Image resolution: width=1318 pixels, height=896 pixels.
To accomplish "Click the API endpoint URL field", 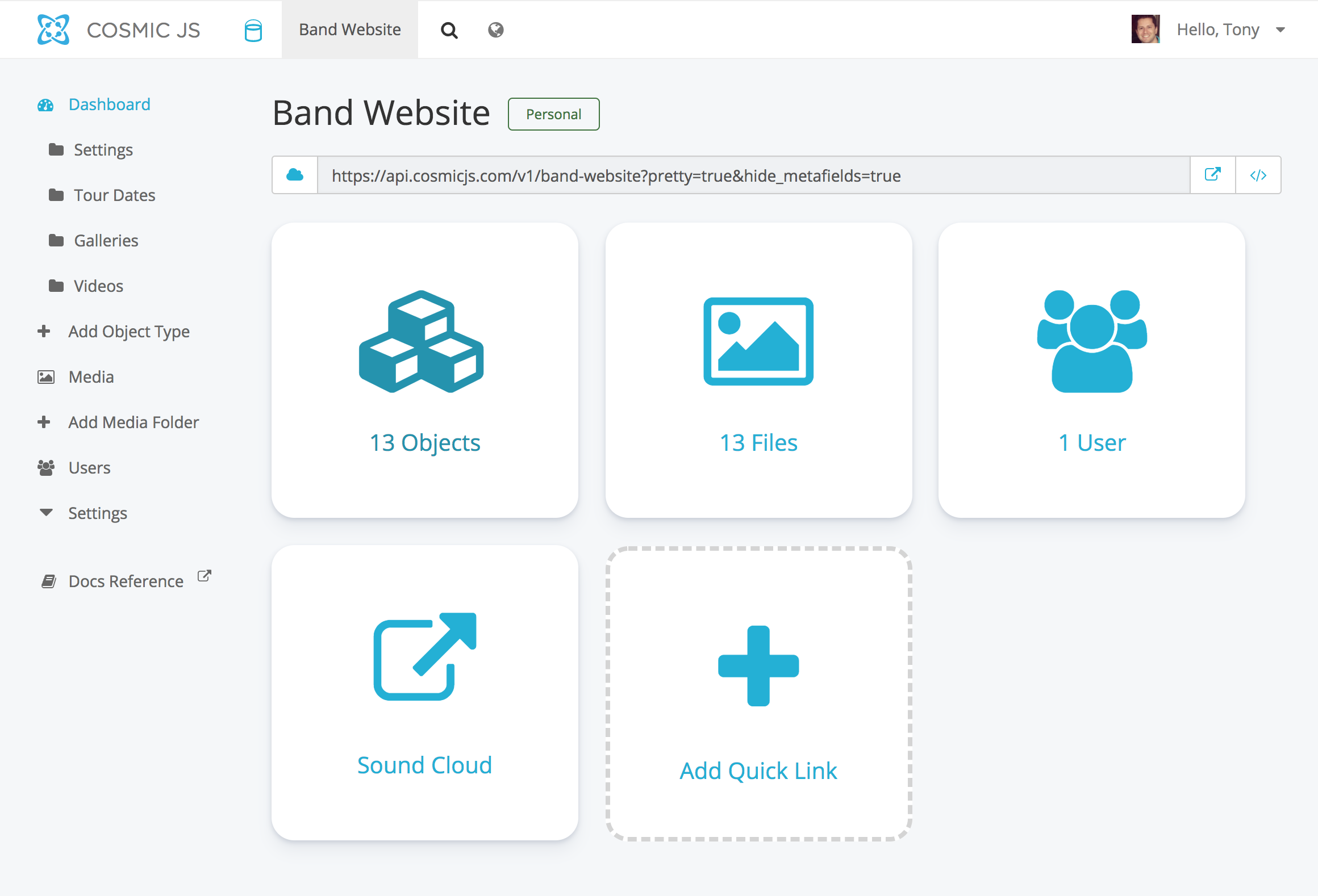I will pyautogui.click(x=753, y=175).
